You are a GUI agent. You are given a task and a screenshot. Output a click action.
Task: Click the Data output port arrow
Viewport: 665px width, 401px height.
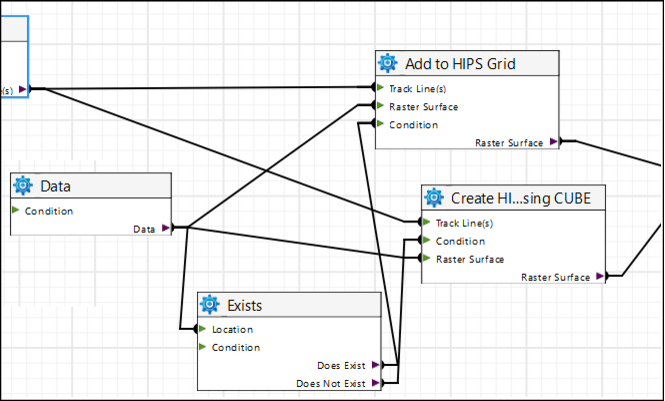[x=165, y=229]
